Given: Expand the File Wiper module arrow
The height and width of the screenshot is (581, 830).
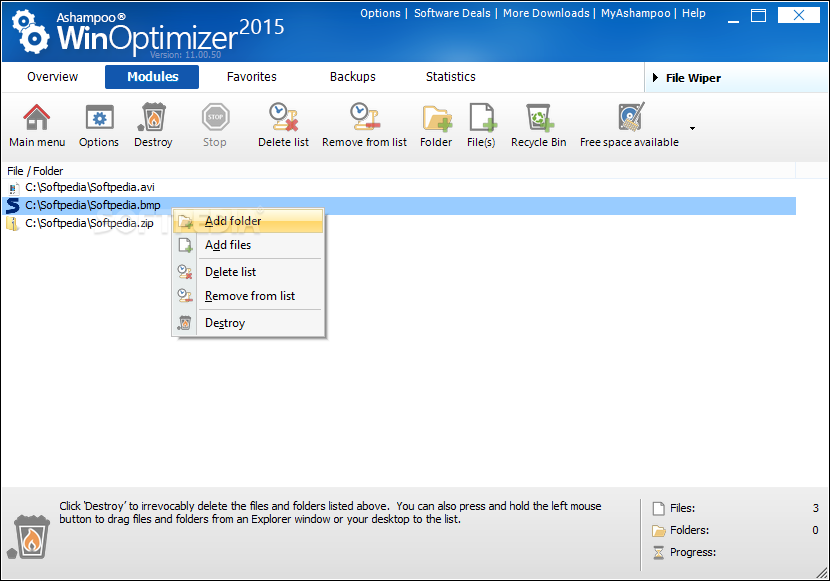Looking at the screenshot, I should point(655,78).
